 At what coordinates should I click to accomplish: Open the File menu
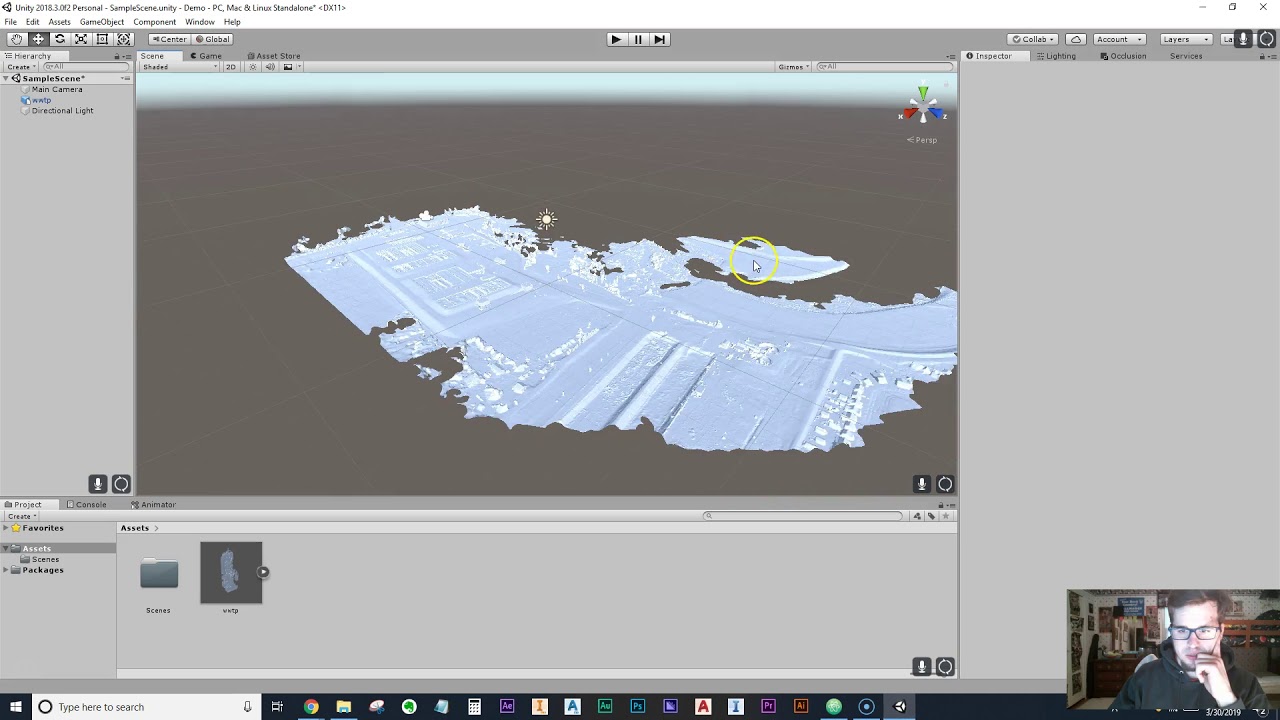10,22
